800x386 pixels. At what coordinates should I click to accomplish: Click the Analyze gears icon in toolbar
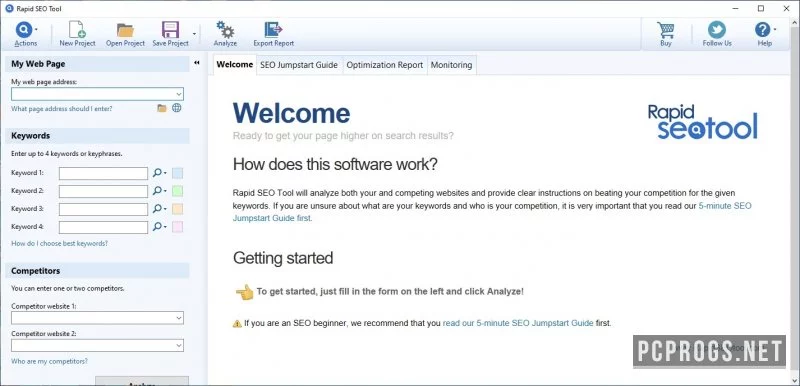click(x=225, y=30)
